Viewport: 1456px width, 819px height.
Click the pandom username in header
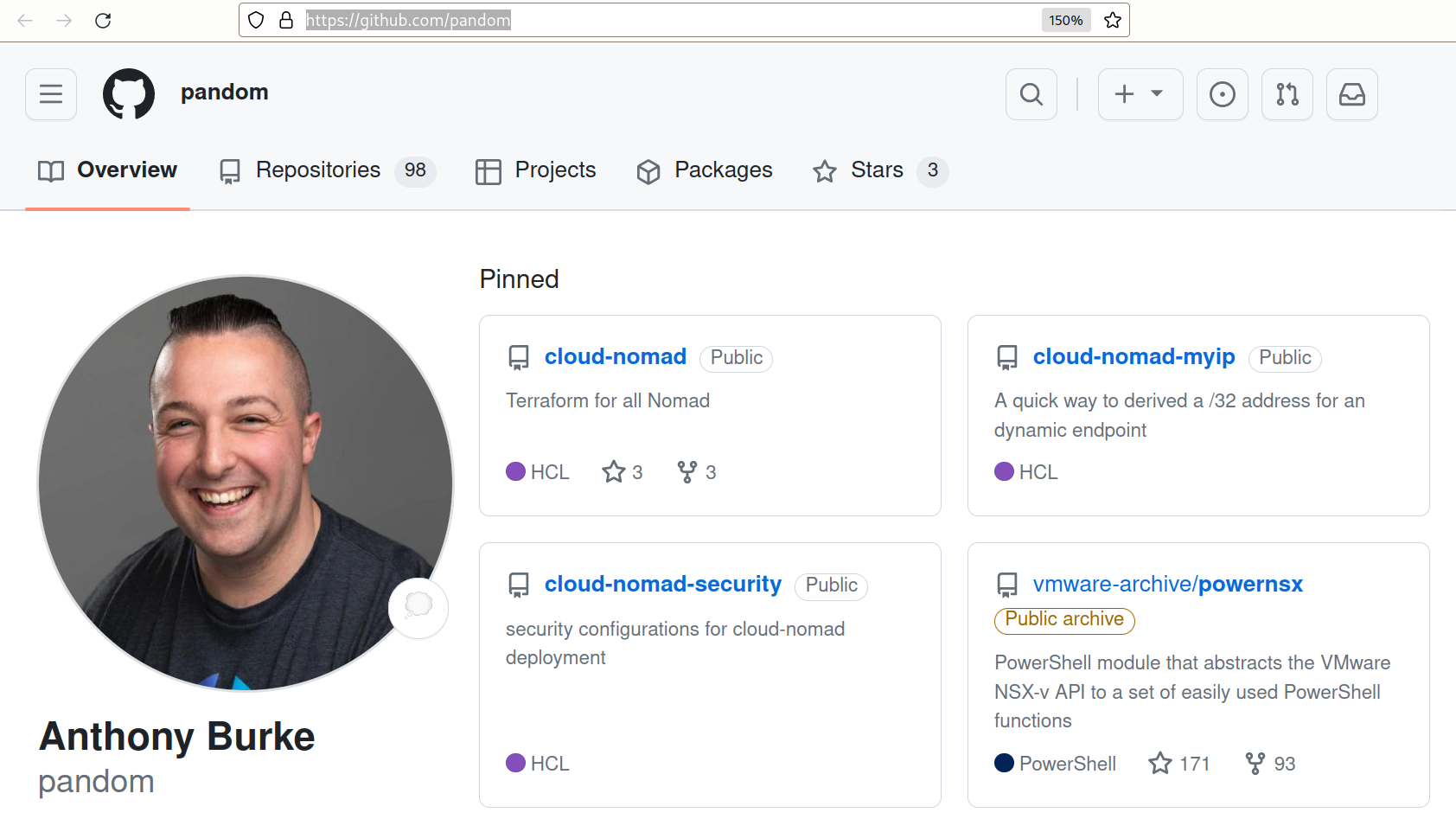[x=224, y=92]
